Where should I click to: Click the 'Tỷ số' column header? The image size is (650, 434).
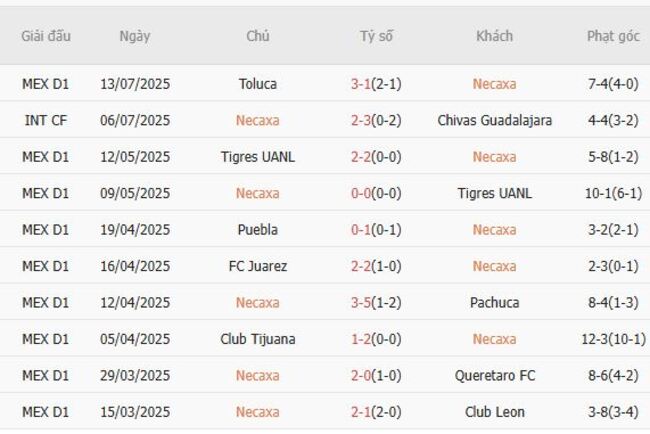(377, 36)
